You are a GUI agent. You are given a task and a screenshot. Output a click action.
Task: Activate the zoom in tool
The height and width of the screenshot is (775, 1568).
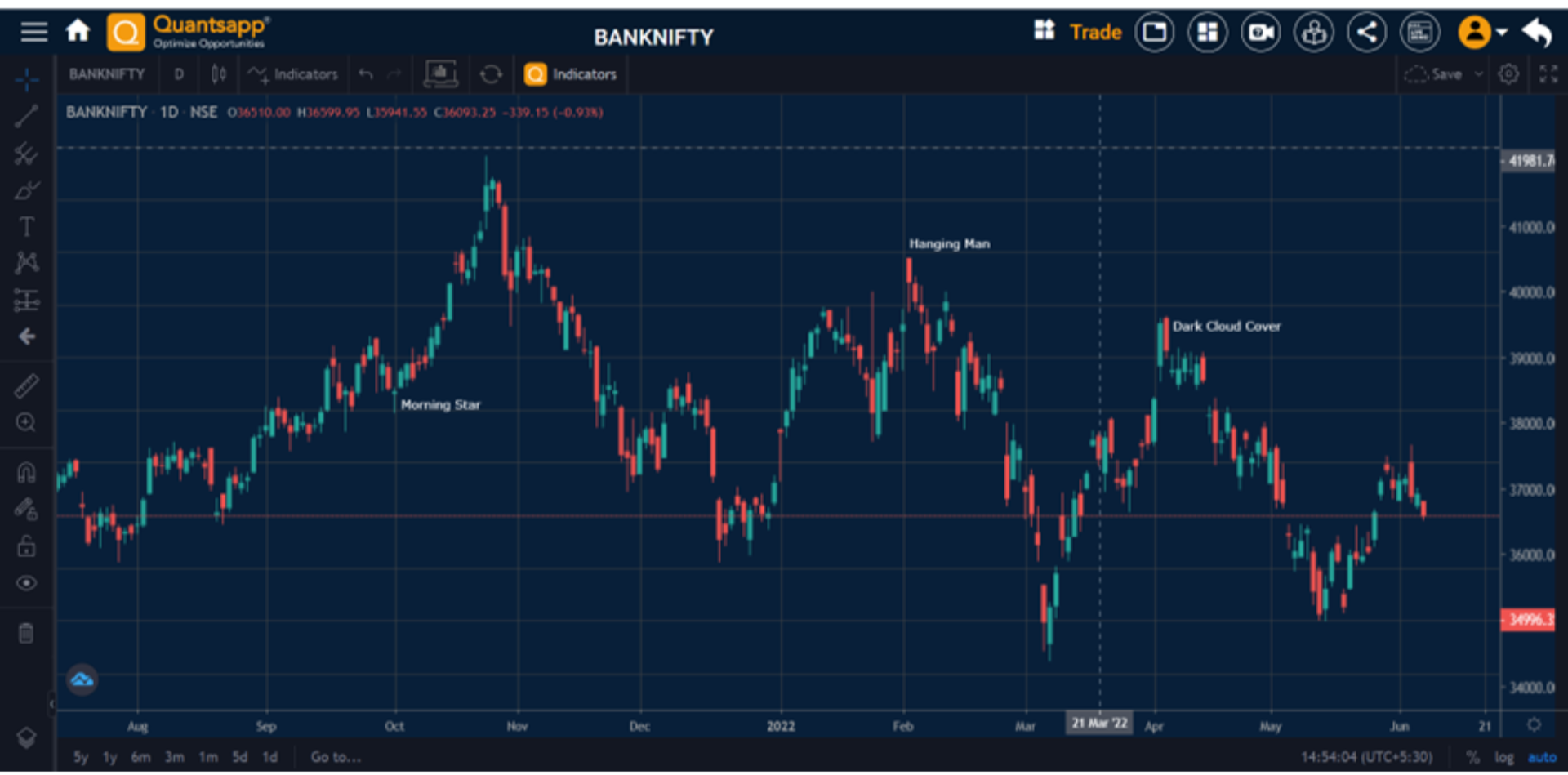point(26,422)
